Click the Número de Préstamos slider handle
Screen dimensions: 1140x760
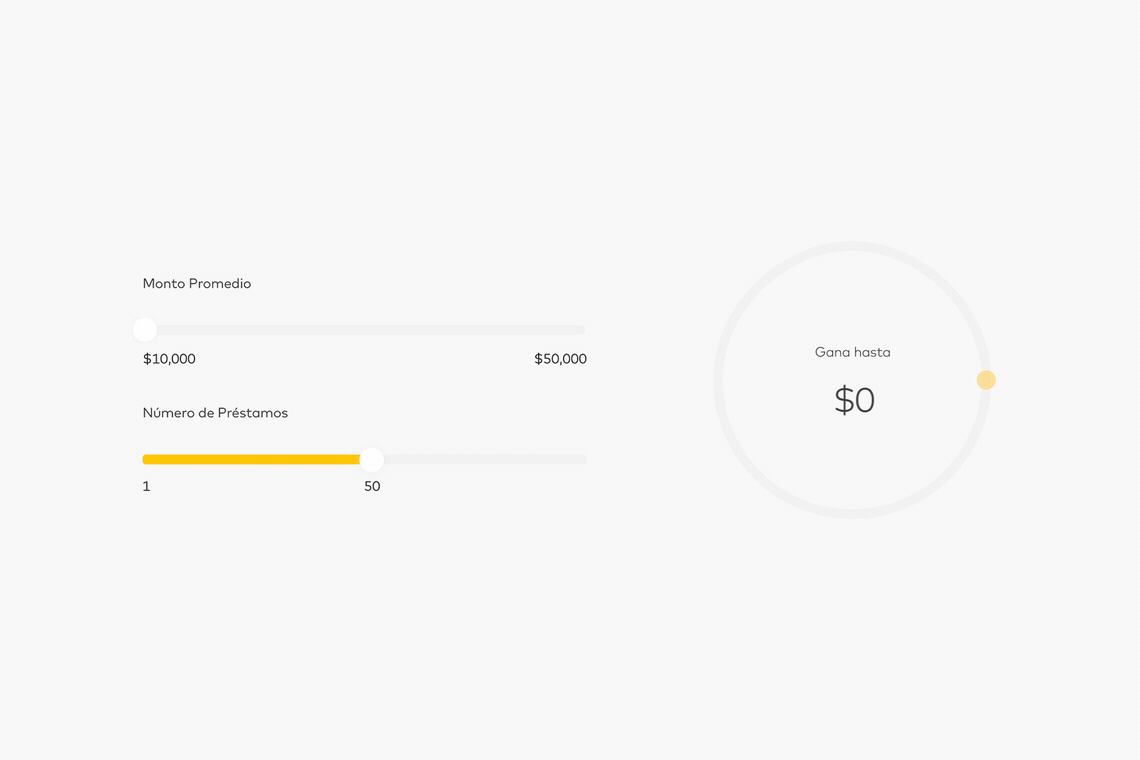point(371,459)
